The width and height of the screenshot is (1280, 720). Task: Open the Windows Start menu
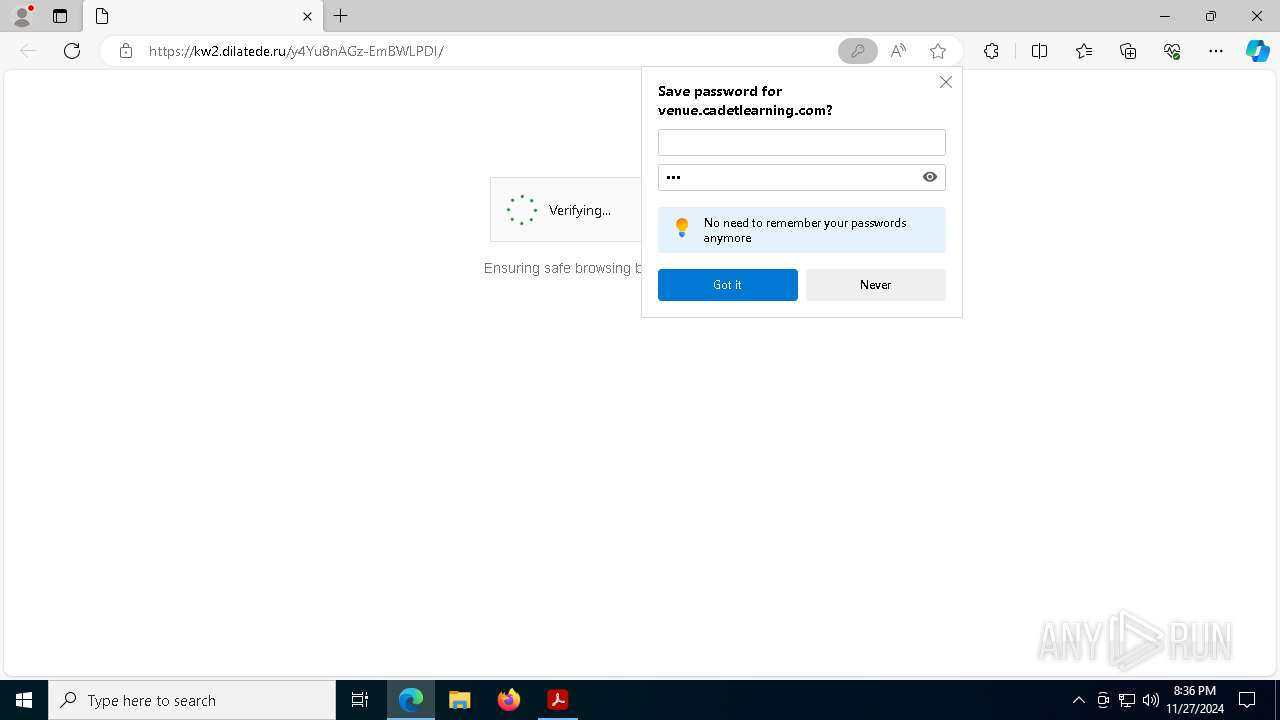coord(24,700)
